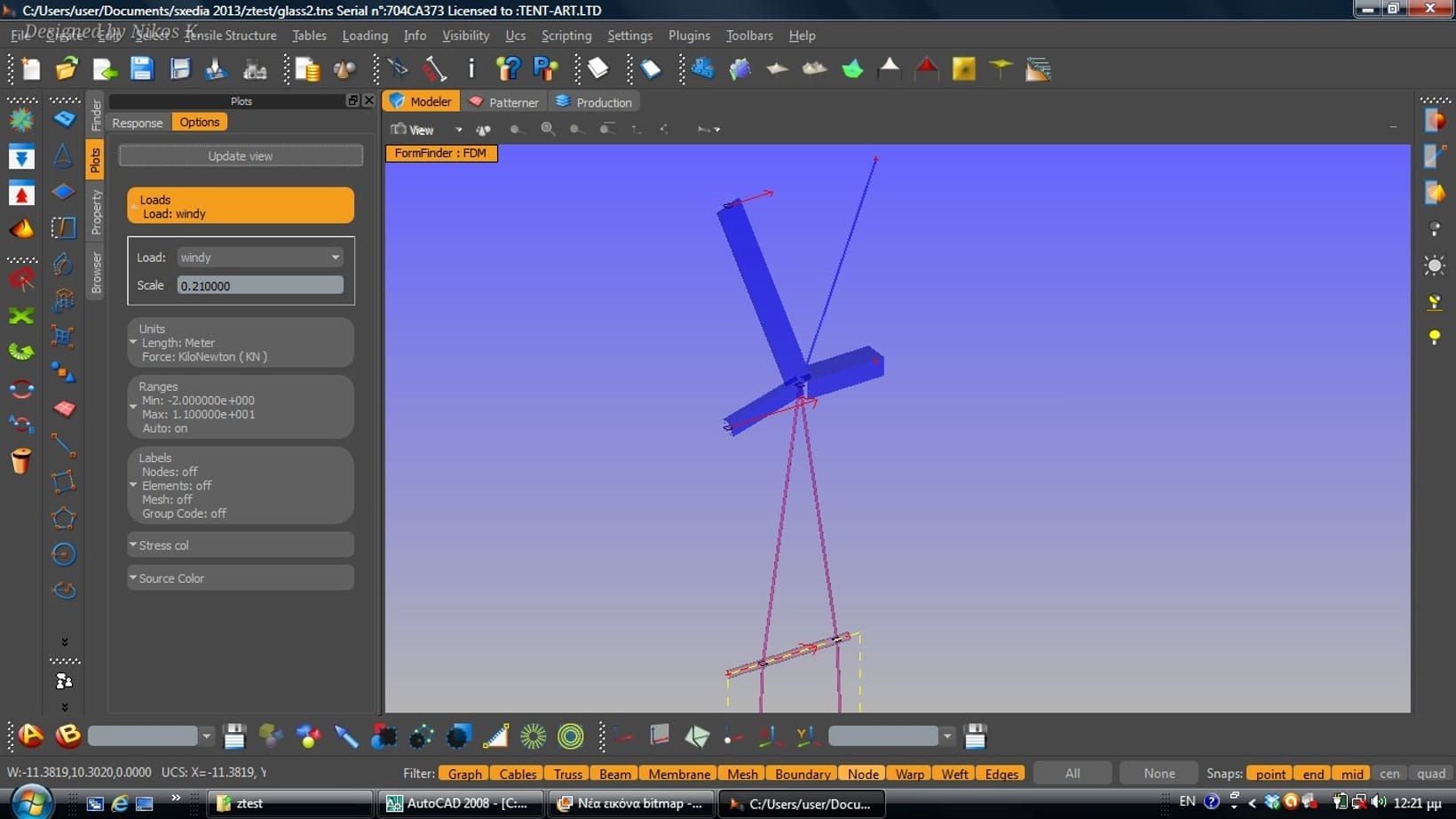Click the green concentric circles icon
Image resolution: width=1456 pixels, height=819 pixels.
coord(571,736)
